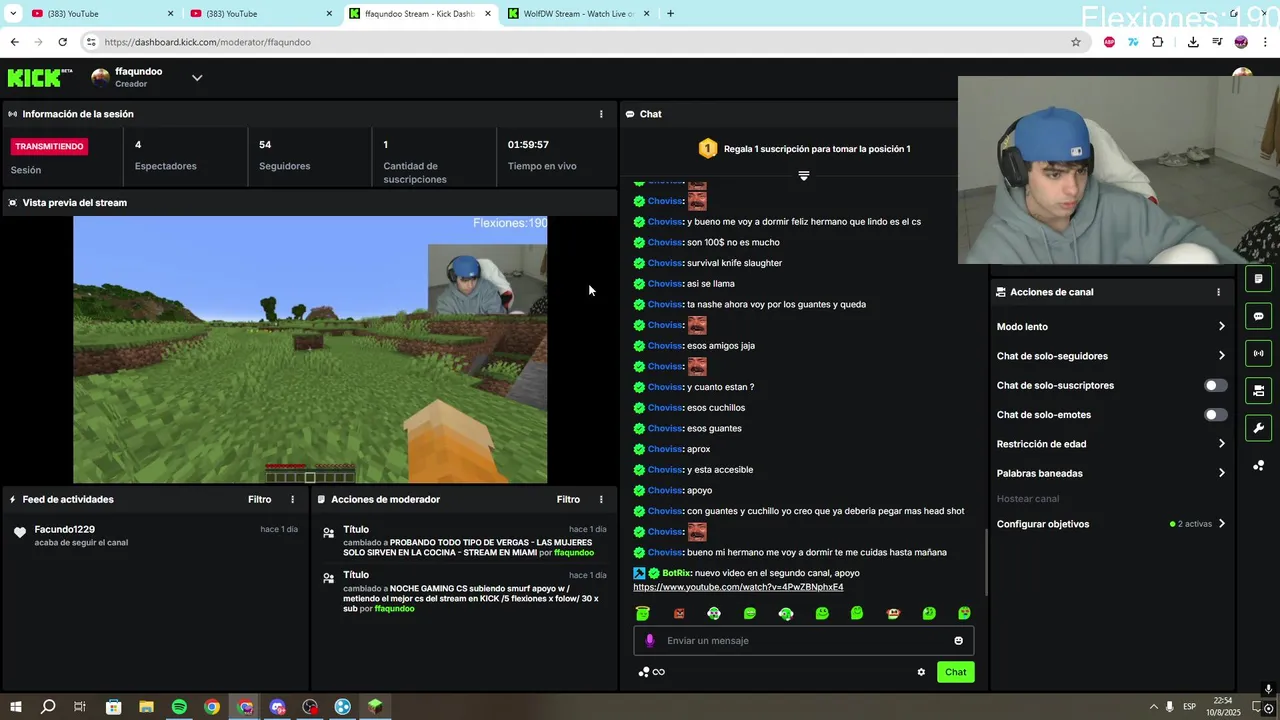The height and width of the screenshot is (720, 1280).
Task: Expand Palabras baneadas option
Action: click(x=1110, y=473)
